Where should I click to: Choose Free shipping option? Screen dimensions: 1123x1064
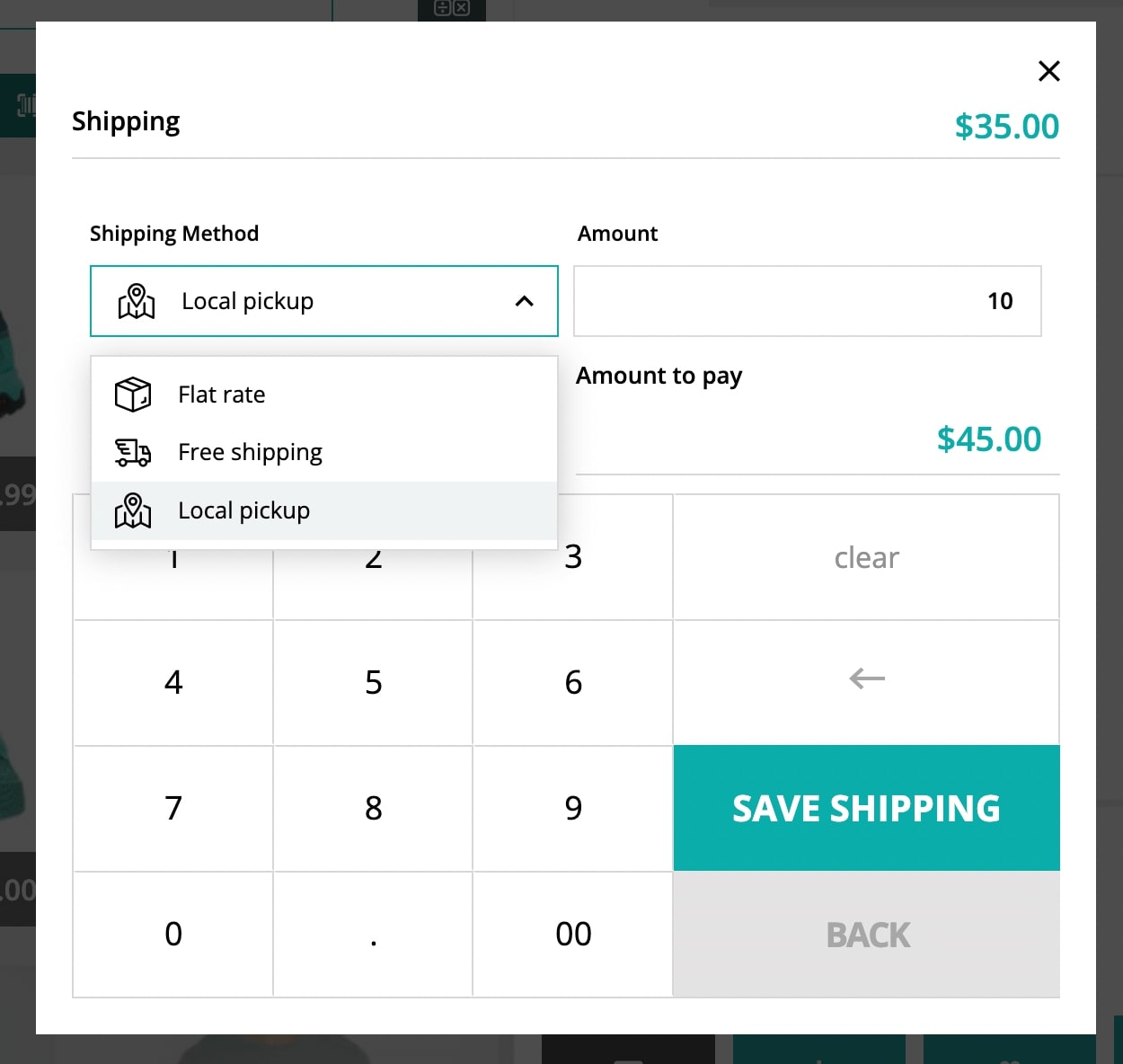click(324, 452)
